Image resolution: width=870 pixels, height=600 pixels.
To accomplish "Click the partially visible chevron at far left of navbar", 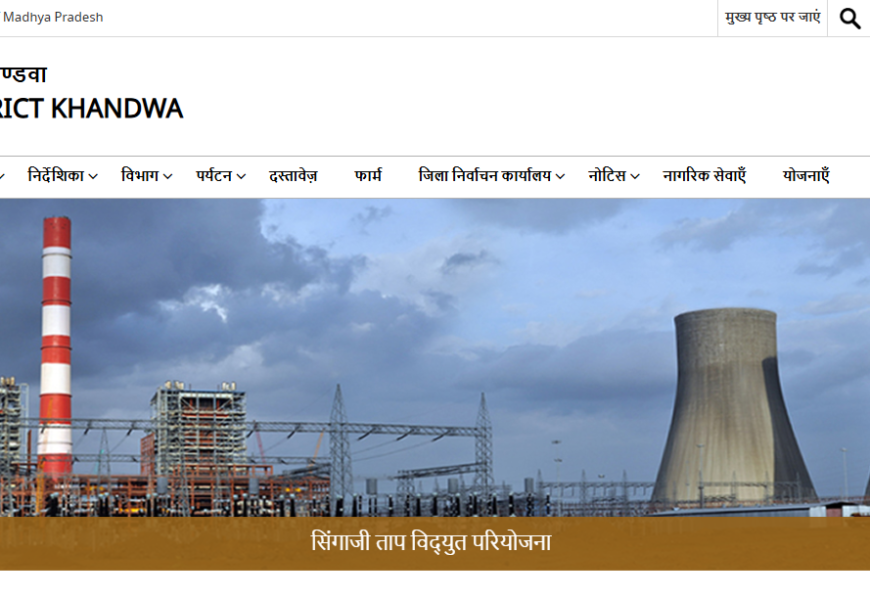I will pyautogui.click(x=3, y=177).
